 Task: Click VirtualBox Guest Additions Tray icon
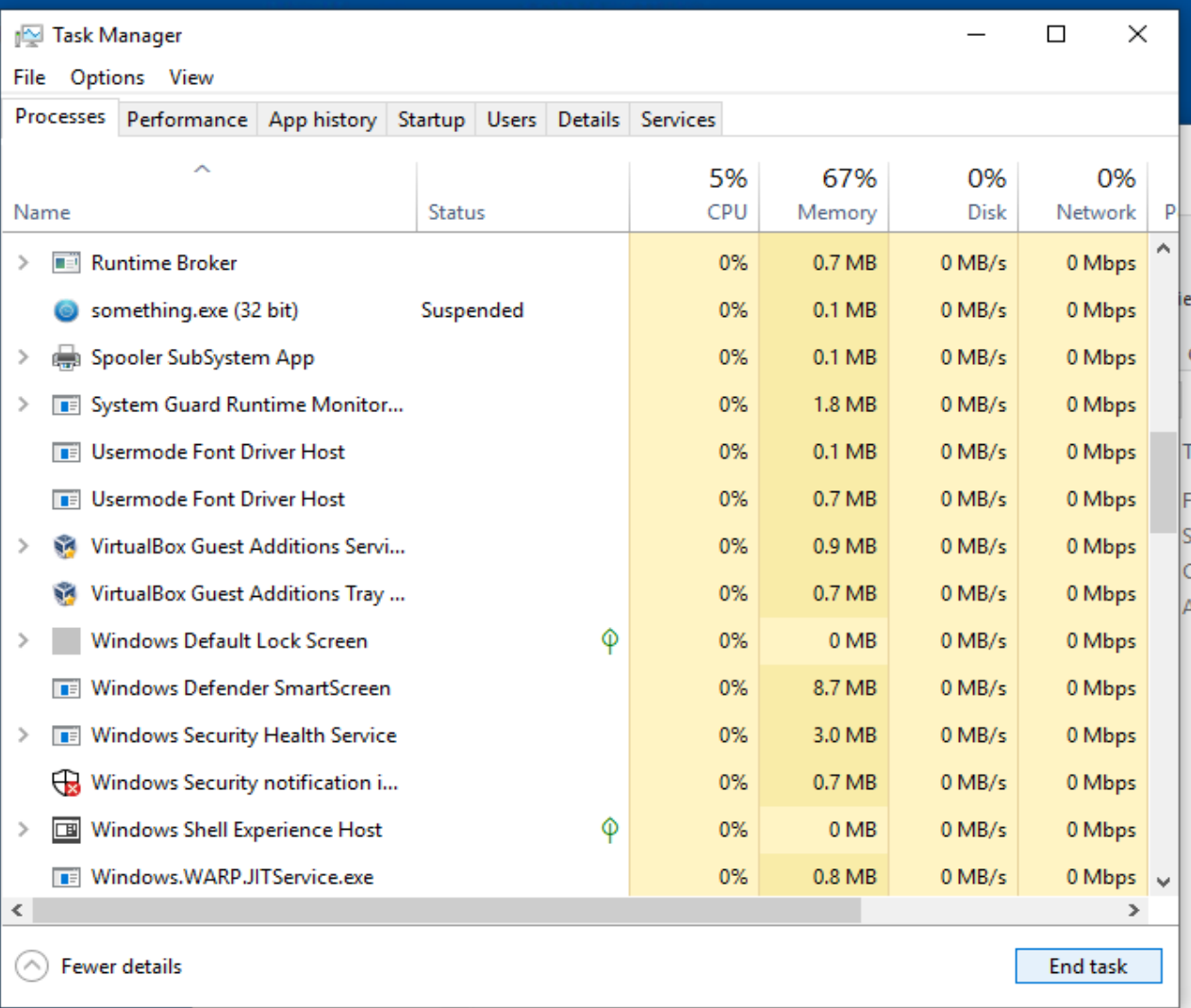[x=65, y=593]
